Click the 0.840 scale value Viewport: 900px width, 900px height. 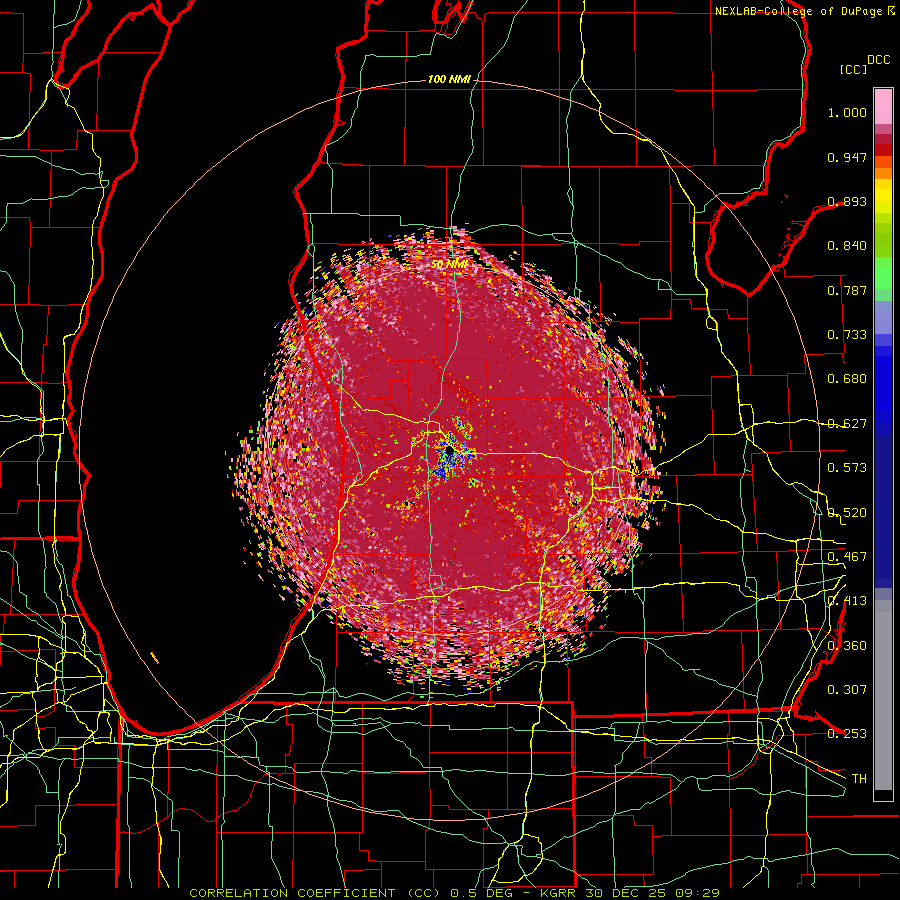[x=847, y=246]
